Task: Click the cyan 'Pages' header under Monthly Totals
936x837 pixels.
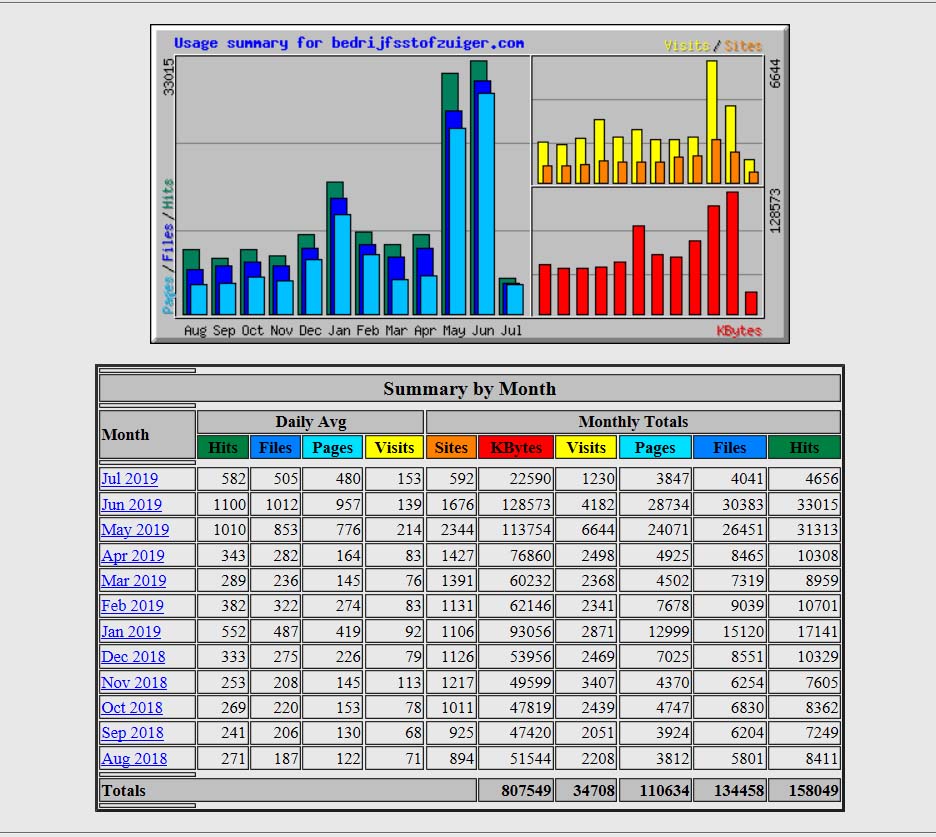Action: click(x=655, y=447)
